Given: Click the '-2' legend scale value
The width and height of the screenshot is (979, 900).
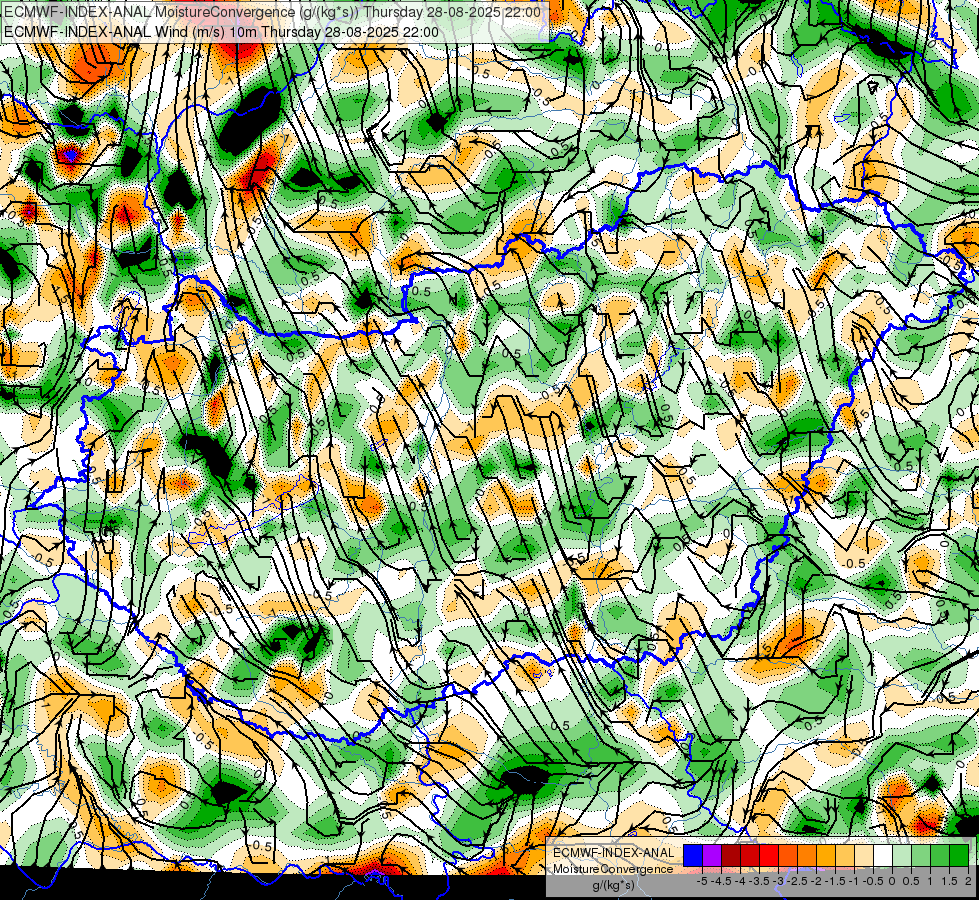Looking at the screenshot, I should point(816,881).
